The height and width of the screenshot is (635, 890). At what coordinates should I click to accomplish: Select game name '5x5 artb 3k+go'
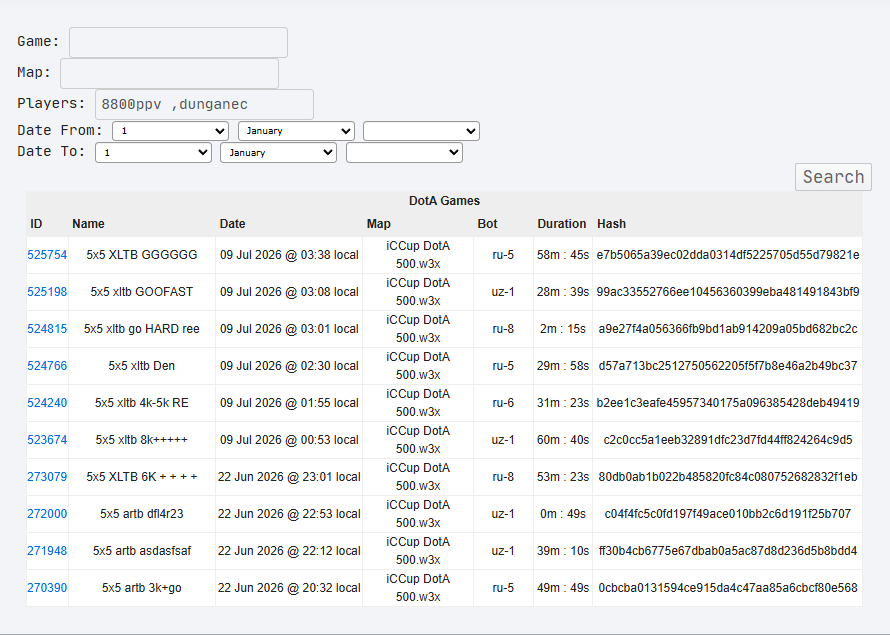(142, 588)
